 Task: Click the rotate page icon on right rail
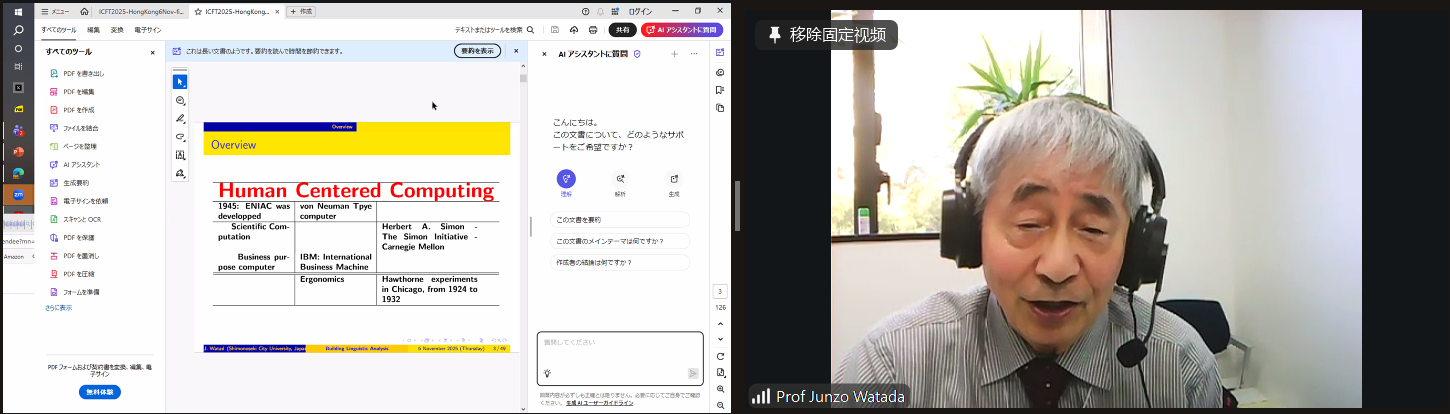coord(720,356)
